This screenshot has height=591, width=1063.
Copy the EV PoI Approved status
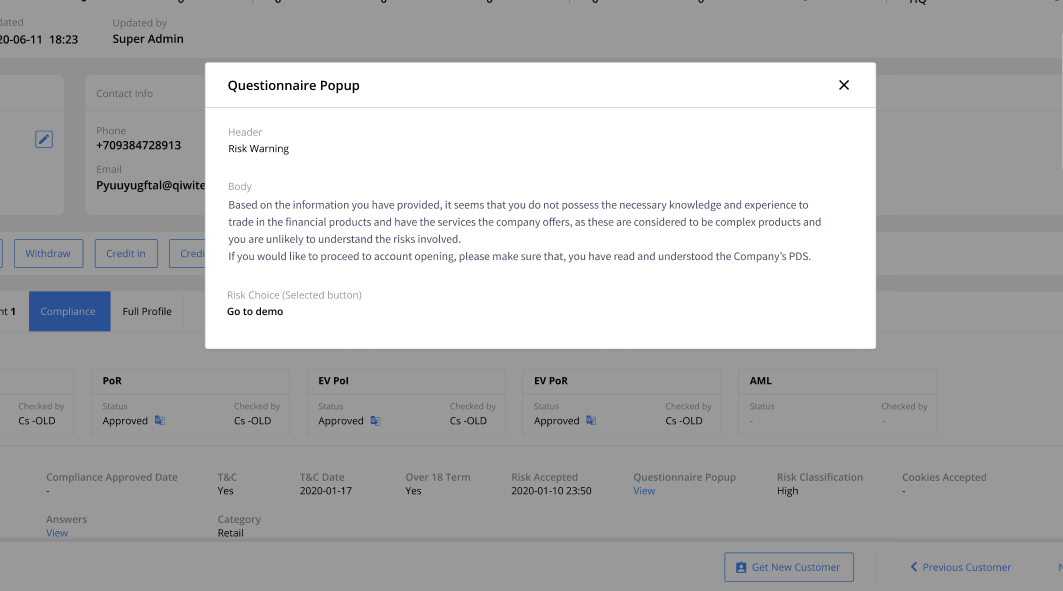[376, 421]
